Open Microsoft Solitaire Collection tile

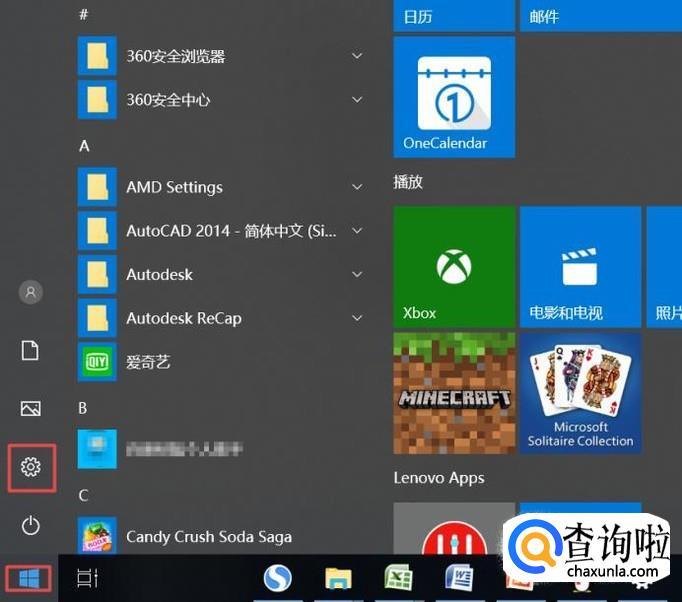coord(580,394)
